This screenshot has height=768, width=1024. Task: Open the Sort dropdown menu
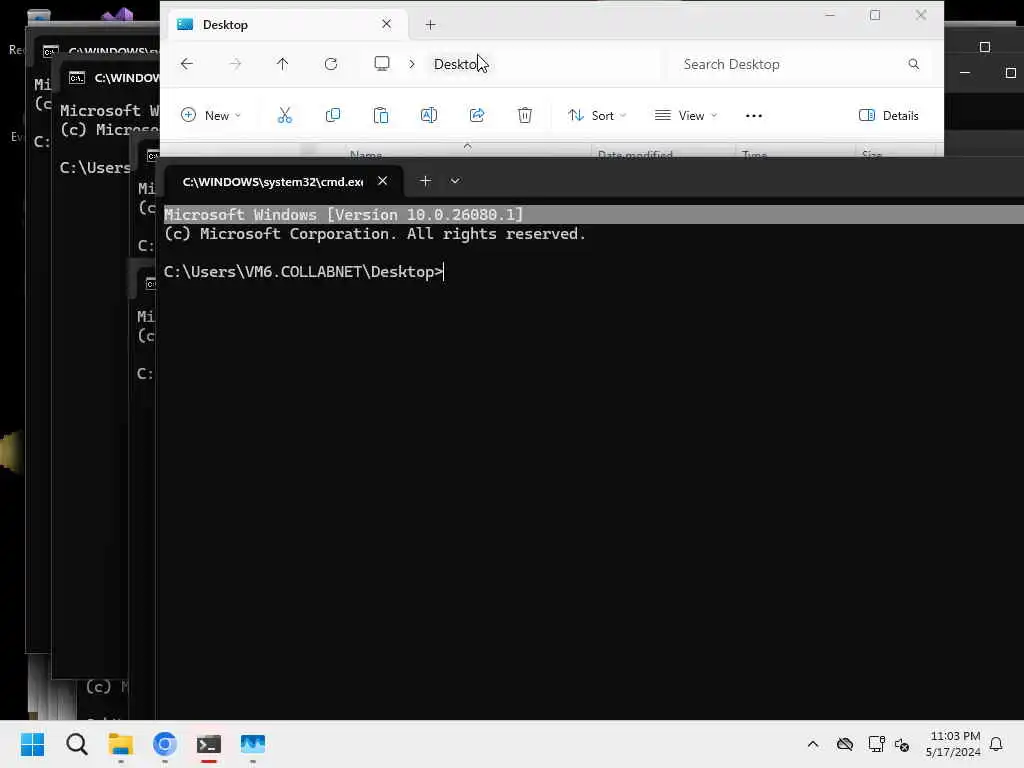(597, 116)
